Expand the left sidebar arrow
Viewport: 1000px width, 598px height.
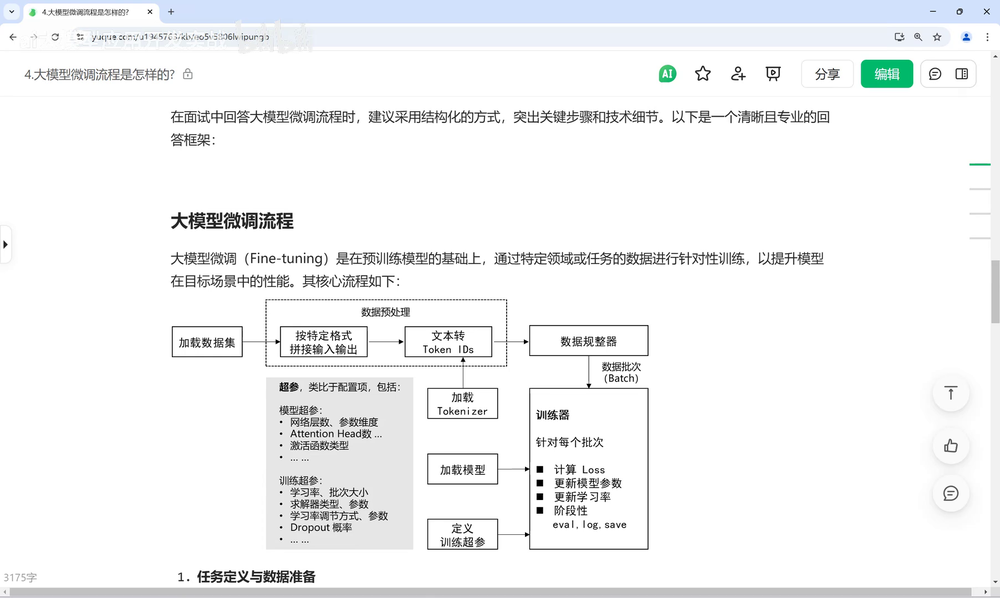click(5, 244)
